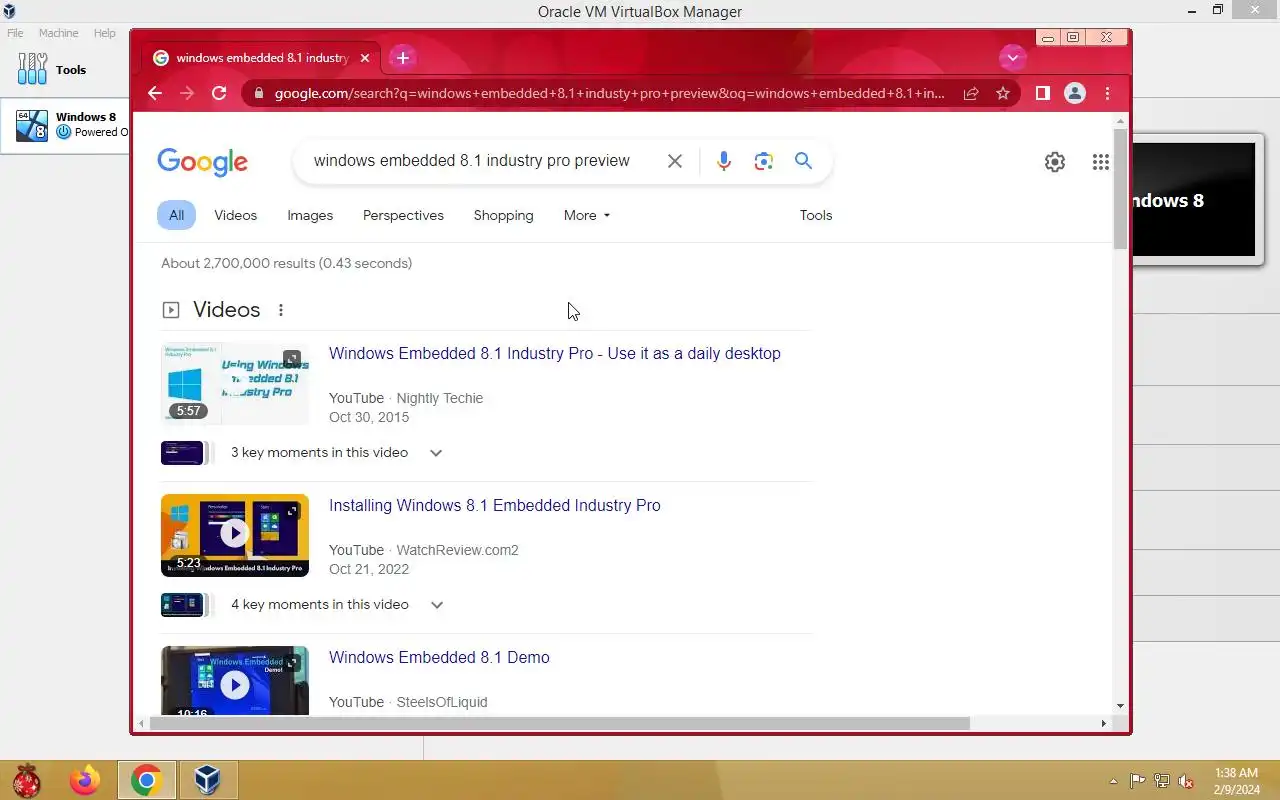Select the All results tab
This screenshot has width=1280, height=800.
pos(176,215)
